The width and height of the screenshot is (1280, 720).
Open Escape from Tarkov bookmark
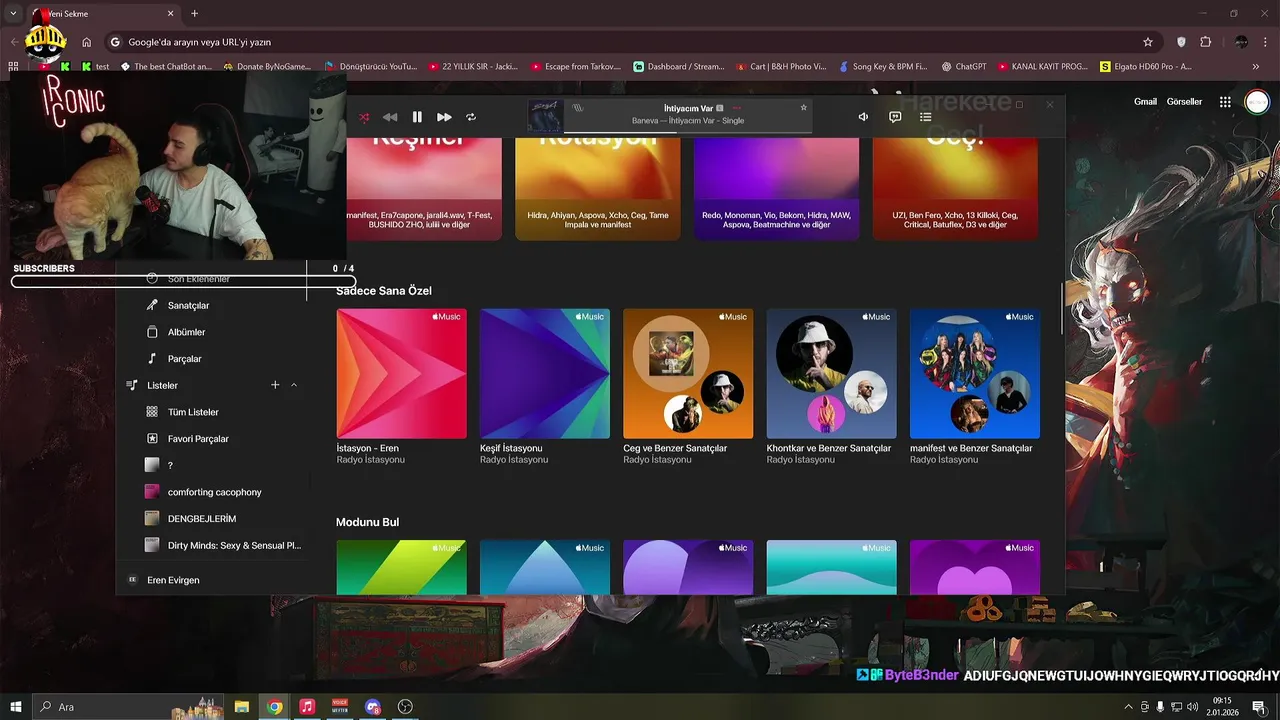click(x=576, y=67)
